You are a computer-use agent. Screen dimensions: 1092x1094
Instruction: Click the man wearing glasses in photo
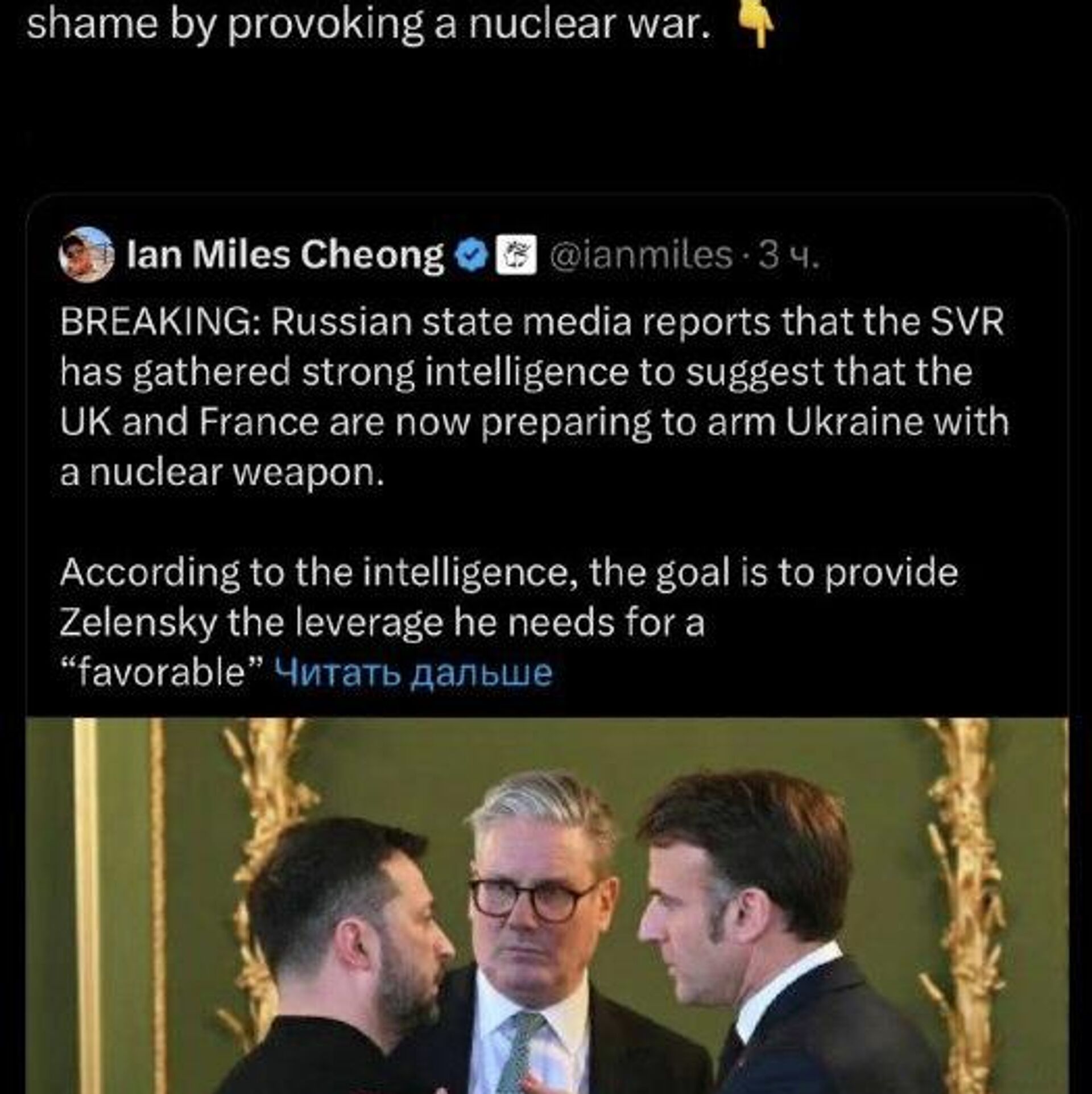coord(535,910)
